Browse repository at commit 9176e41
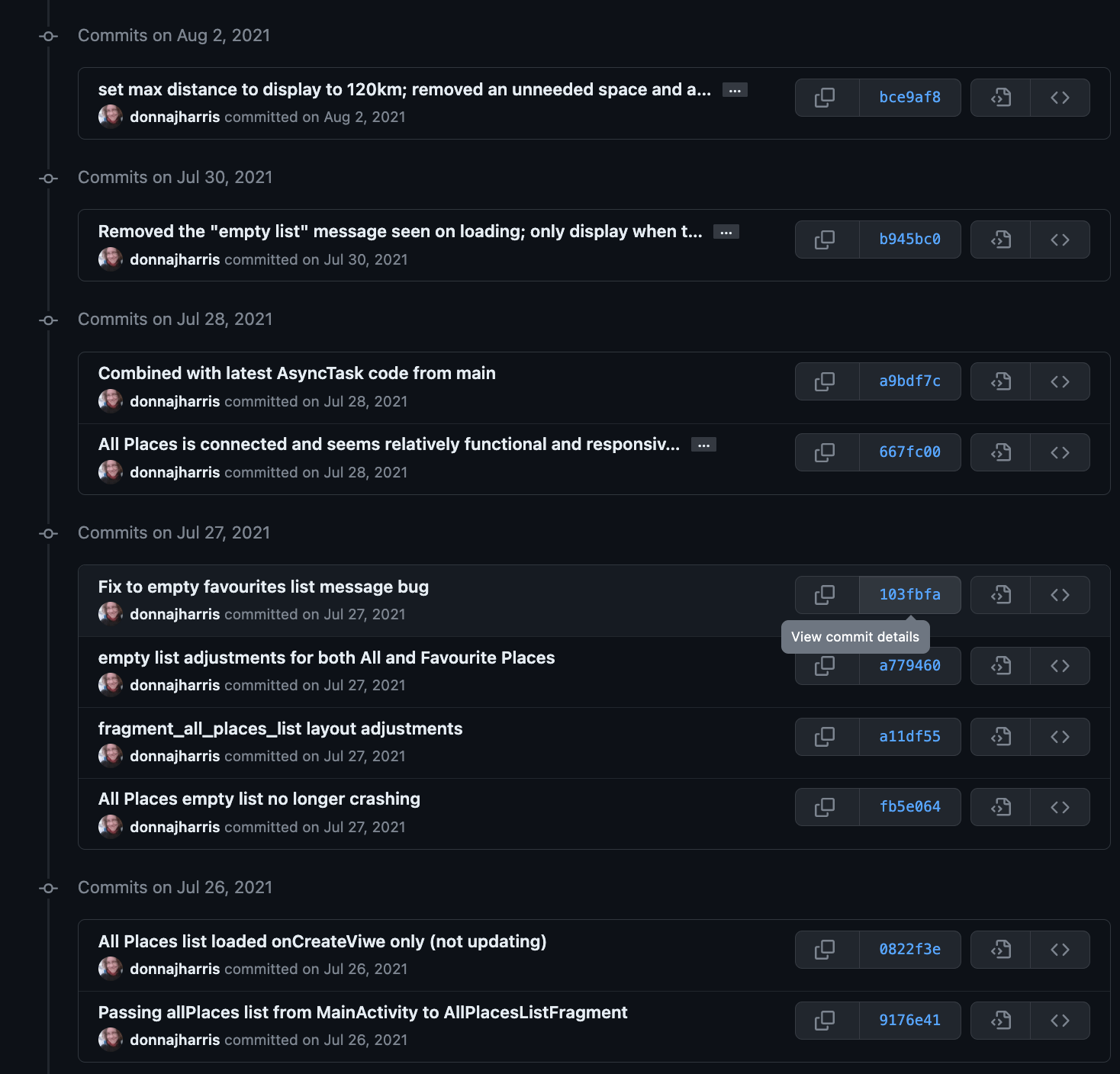This screenshot has height=1074, width=1120. tap(1060, 1020)
